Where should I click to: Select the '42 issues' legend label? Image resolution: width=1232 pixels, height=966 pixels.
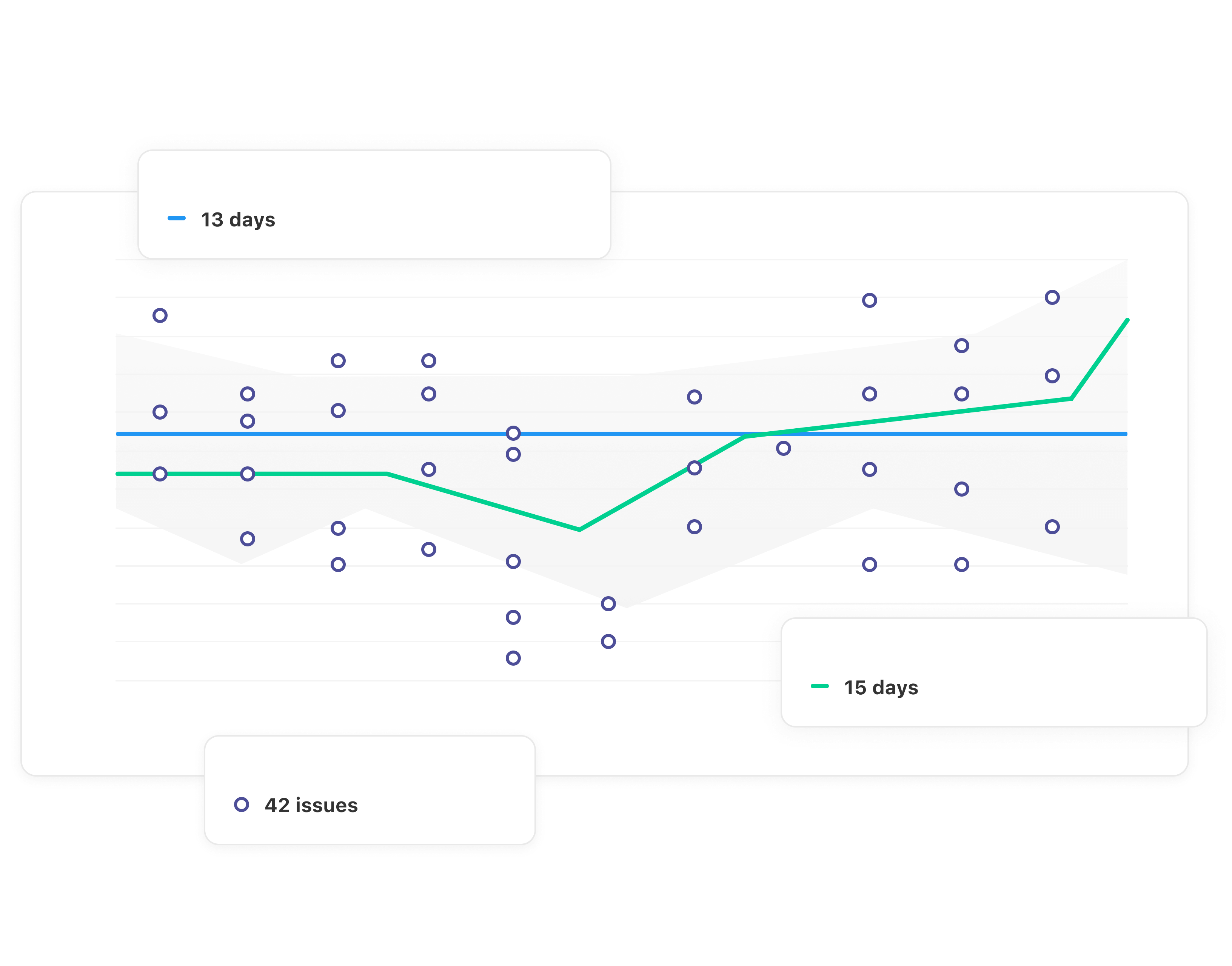pos(311,805)
